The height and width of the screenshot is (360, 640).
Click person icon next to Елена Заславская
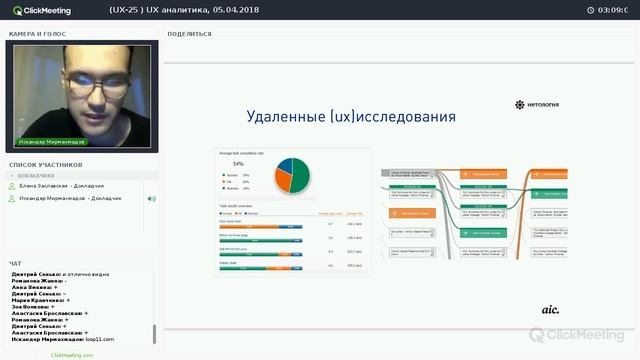[12, 186]
